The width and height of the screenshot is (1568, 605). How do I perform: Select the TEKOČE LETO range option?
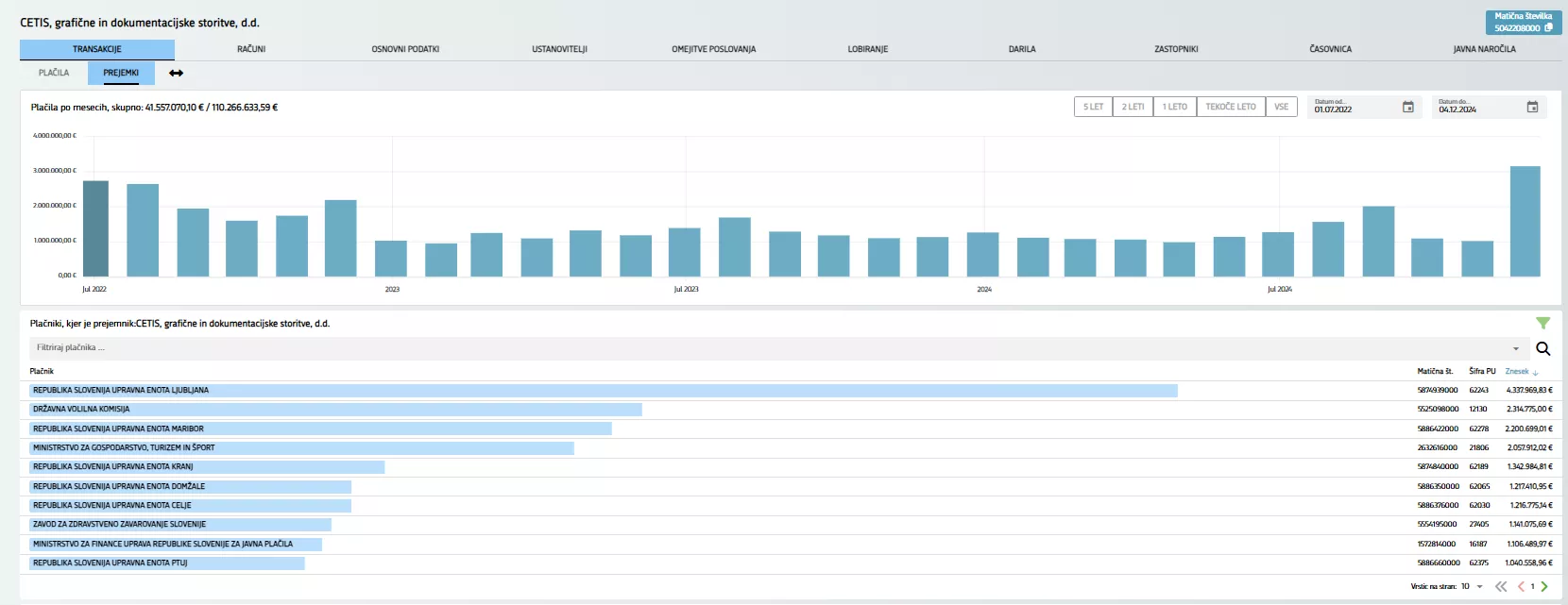(x=1230, y=107)
